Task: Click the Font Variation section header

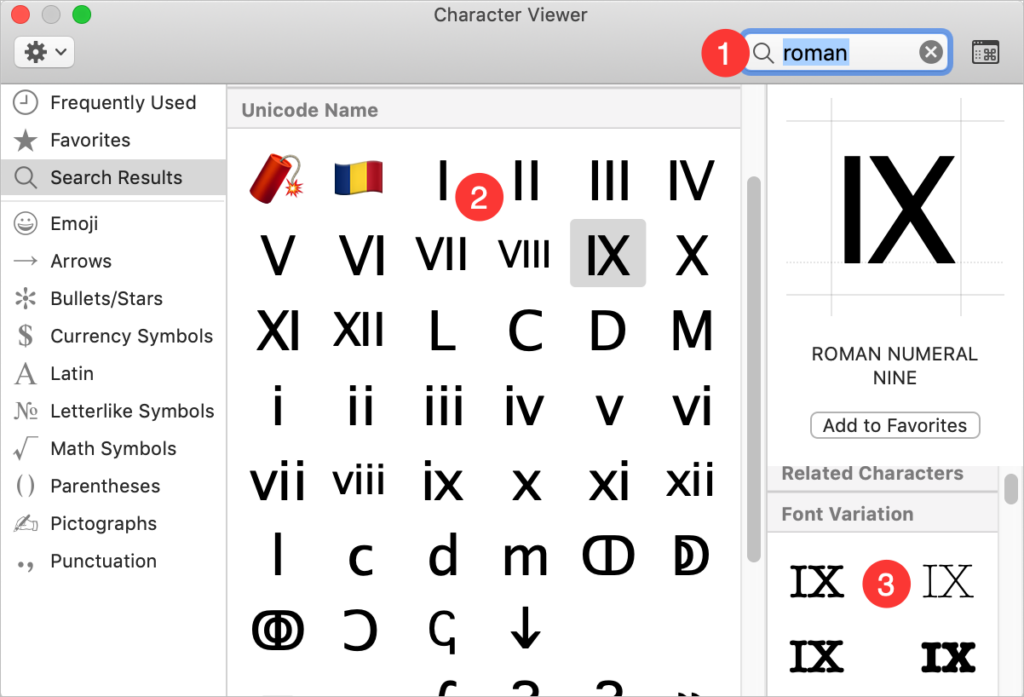Action: 882,514
